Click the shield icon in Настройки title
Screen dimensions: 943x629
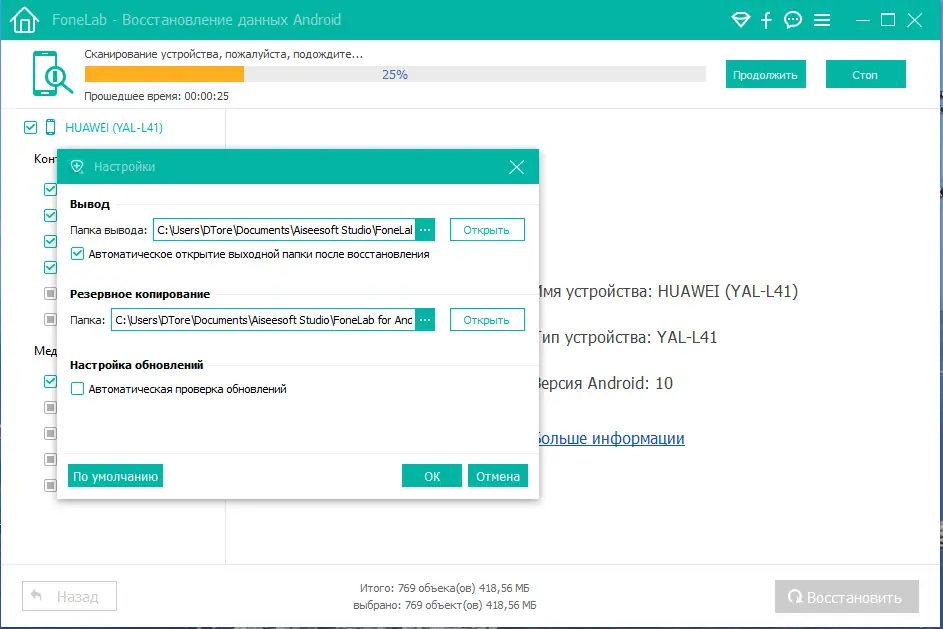click(x=77, y=167)
